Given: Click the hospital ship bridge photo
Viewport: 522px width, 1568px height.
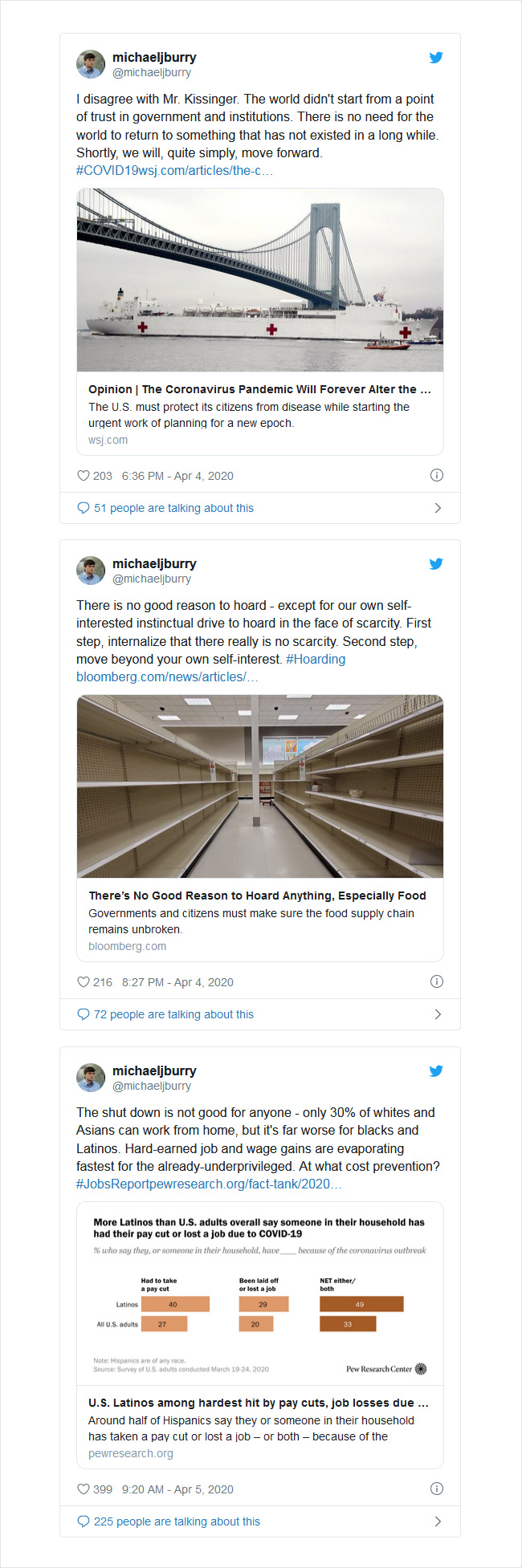Looking at the screenshot, I should tap(260, 280).
